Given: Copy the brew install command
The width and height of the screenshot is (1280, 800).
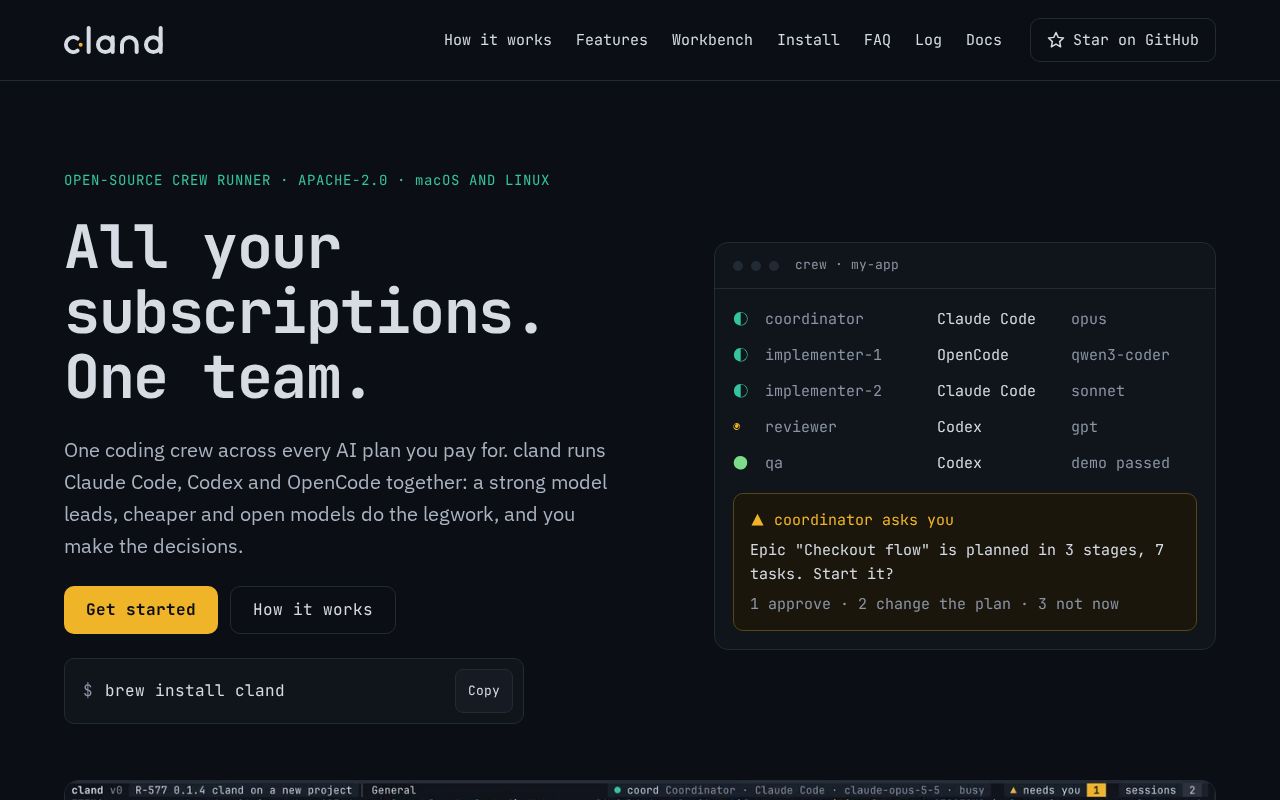Looking at the screenshot, I should 484,691.
